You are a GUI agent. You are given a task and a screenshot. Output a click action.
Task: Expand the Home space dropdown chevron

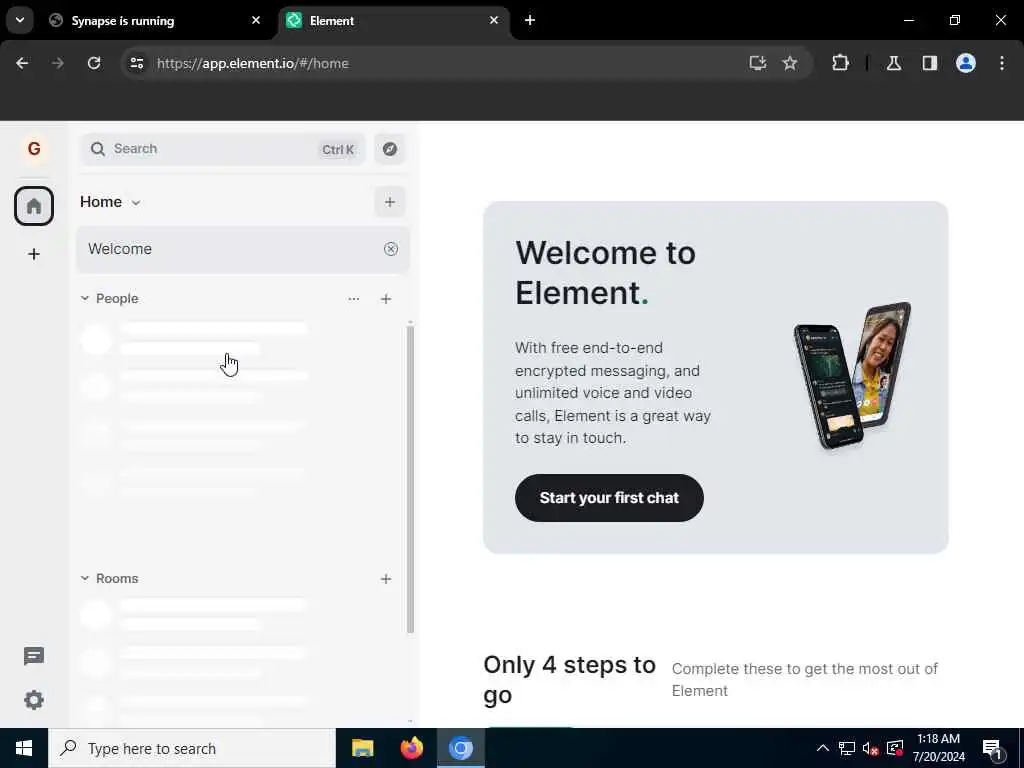click(136, 202)
